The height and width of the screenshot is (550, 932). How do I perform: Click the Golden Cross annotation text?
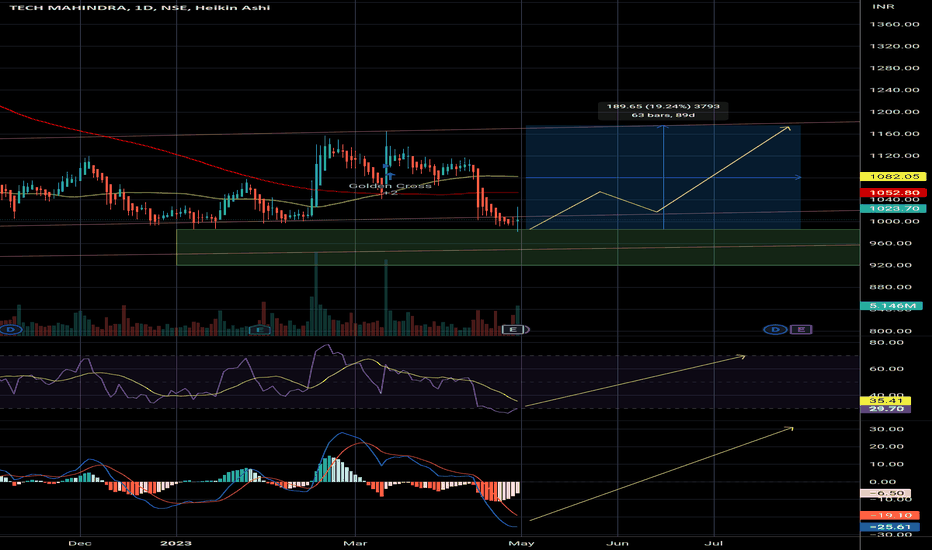click(390, 186)
